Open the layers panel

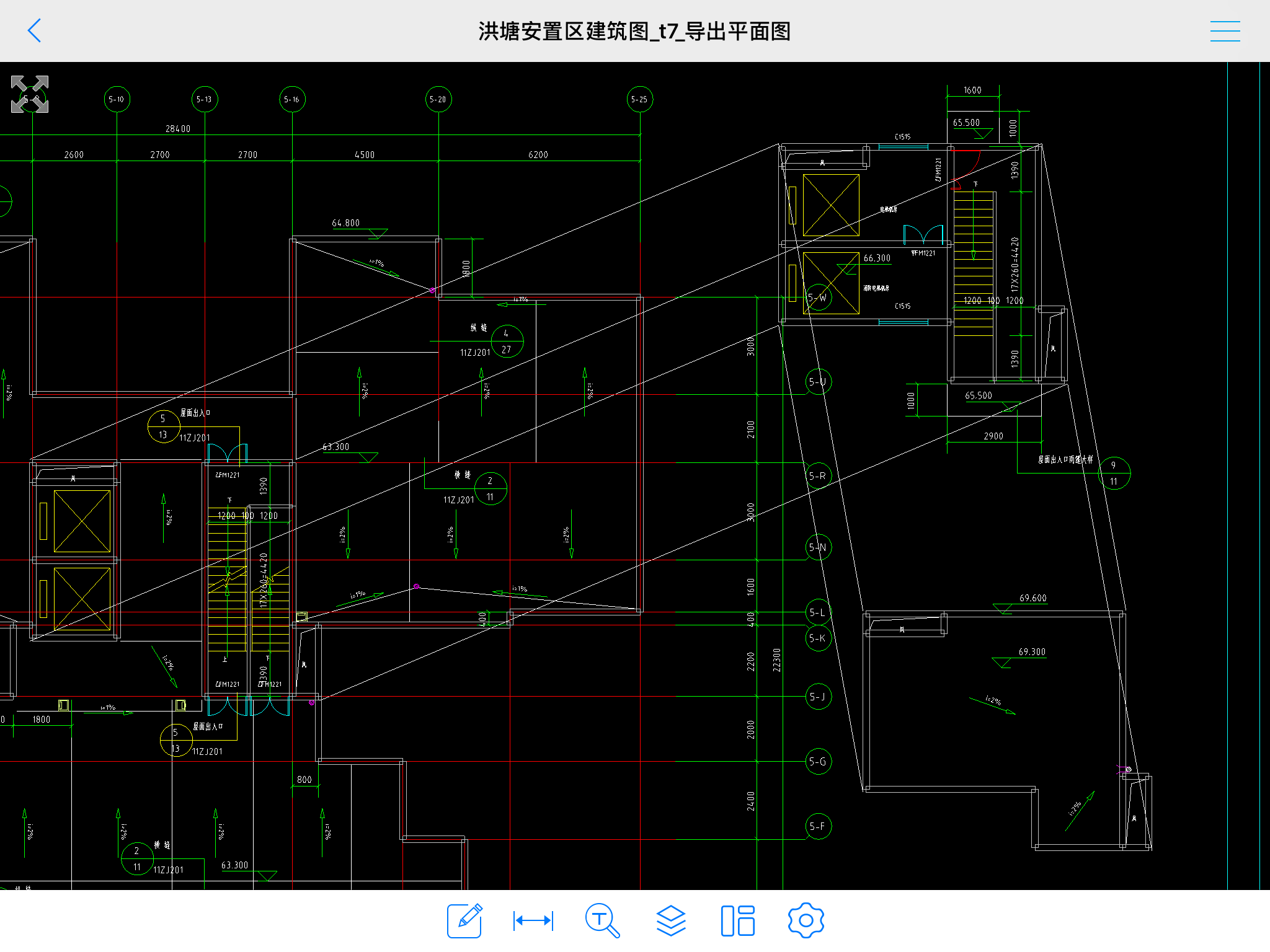pos(671,920)
